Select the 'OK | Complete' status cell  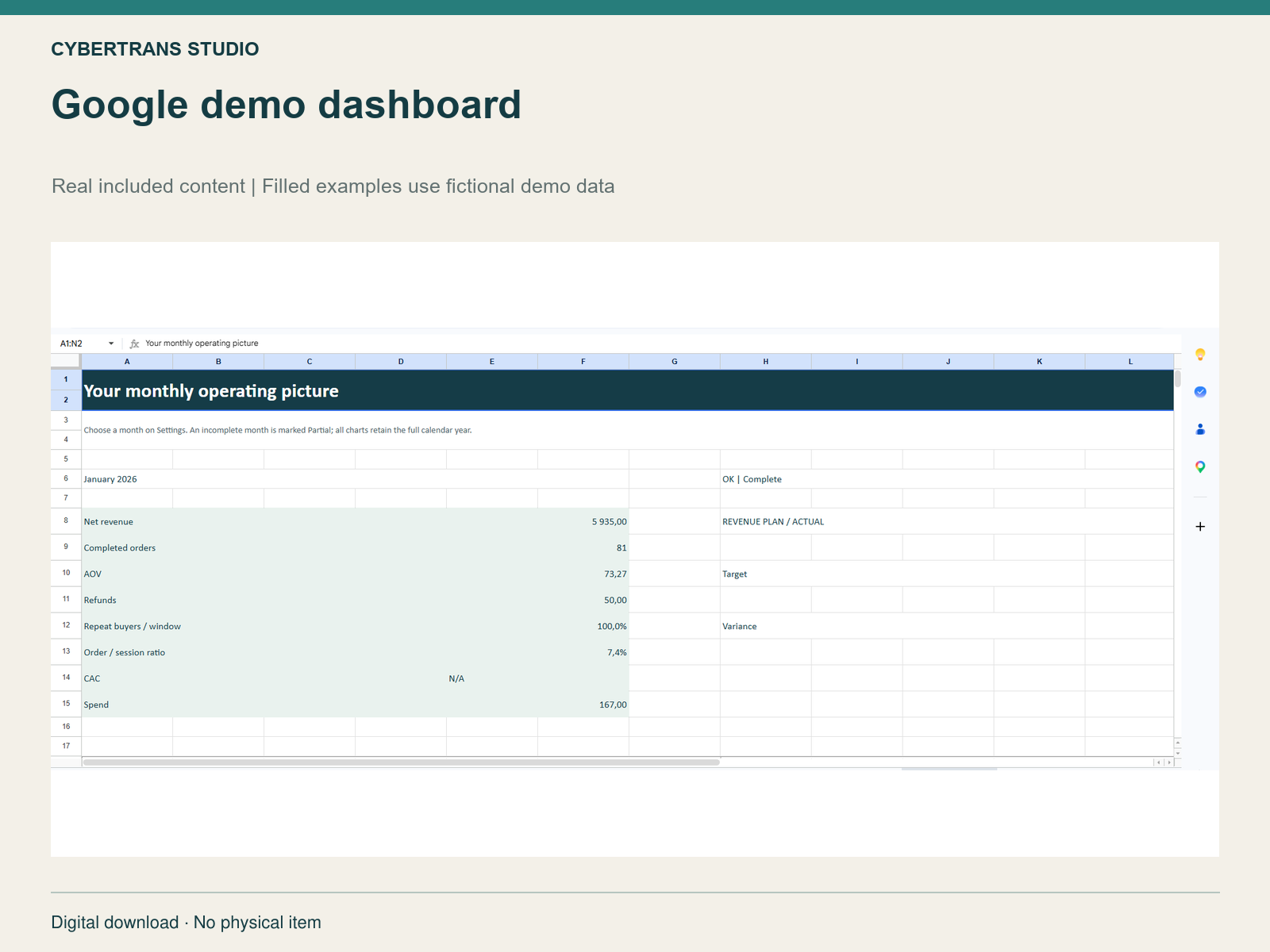947,479
